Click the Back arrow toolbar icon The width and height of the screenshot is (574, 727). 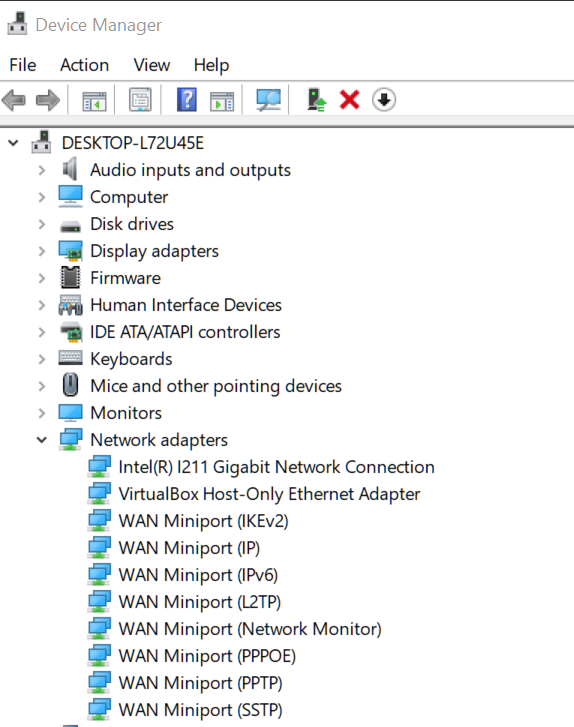point(13,100)
